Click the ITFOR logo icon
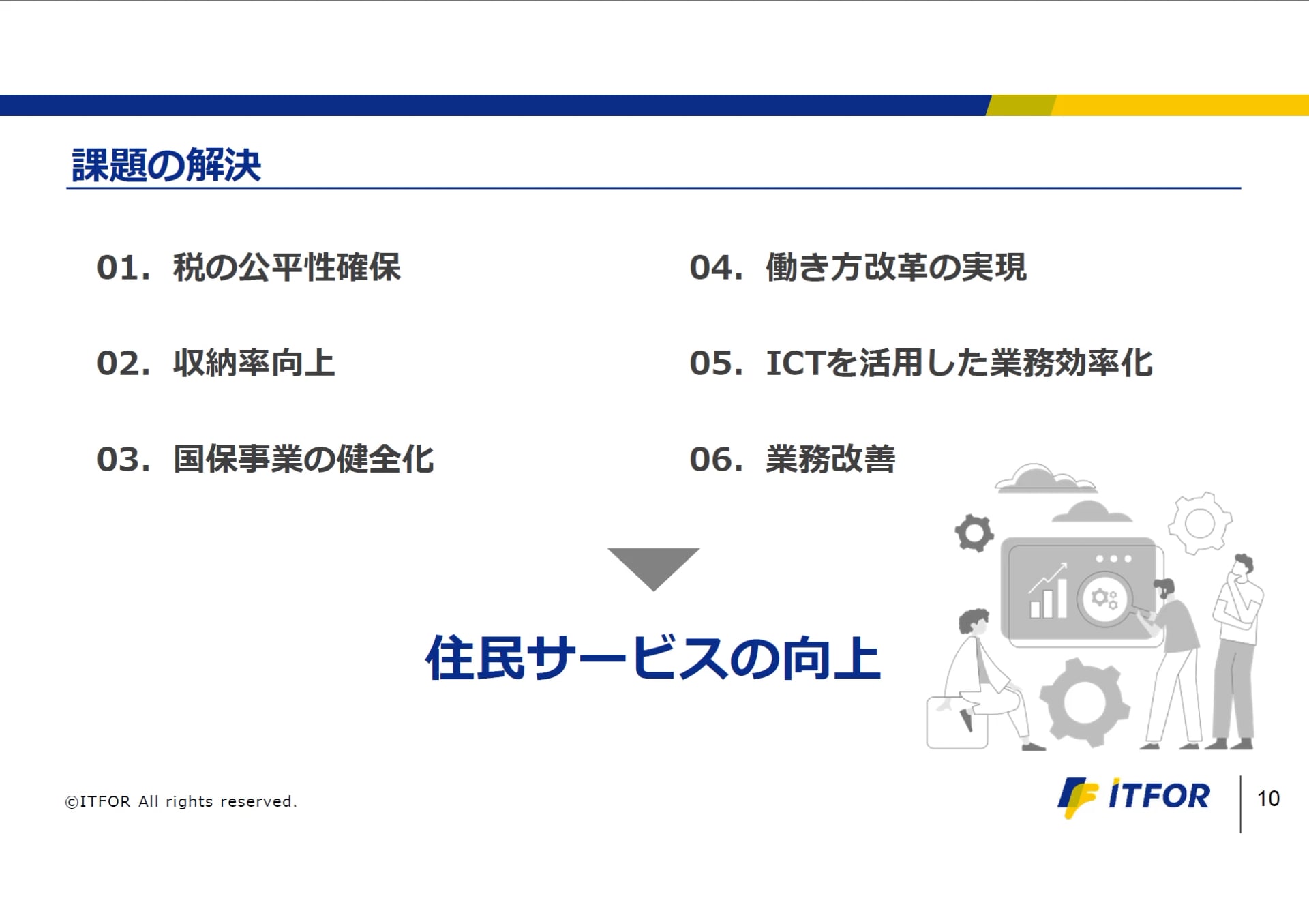The height and width of the screenshot is (924, 1309). (1077, 796)
